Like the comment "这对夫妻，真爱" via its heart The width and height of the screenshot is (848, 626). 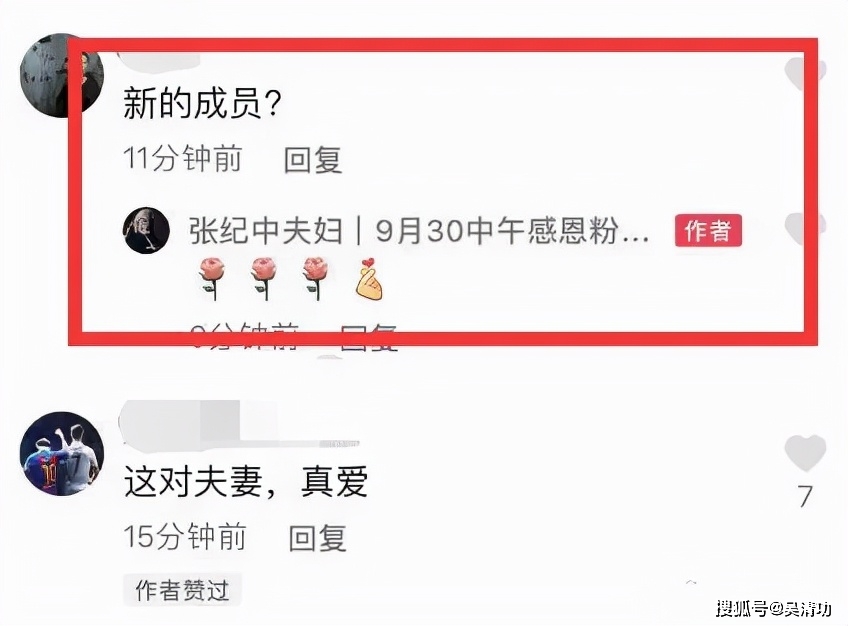[805, 452]
